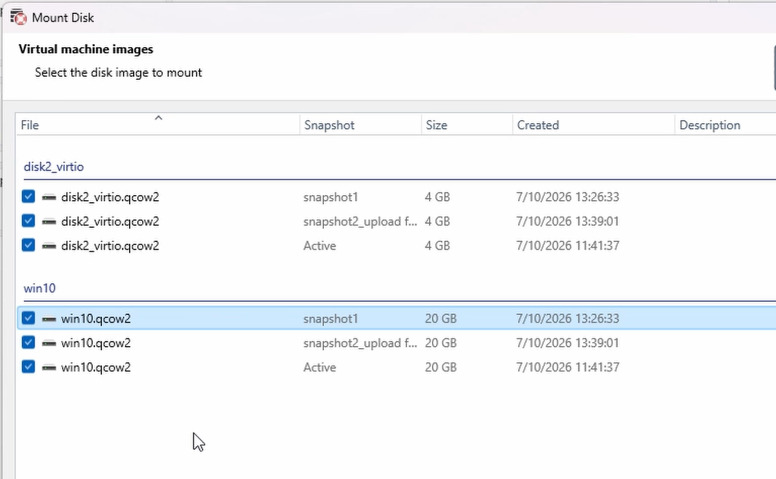The height and width of the screenshot is (479, 776).
Task: Click snapshot2_upload f... cell of win10.qcow2
Action: pos(360,343)
